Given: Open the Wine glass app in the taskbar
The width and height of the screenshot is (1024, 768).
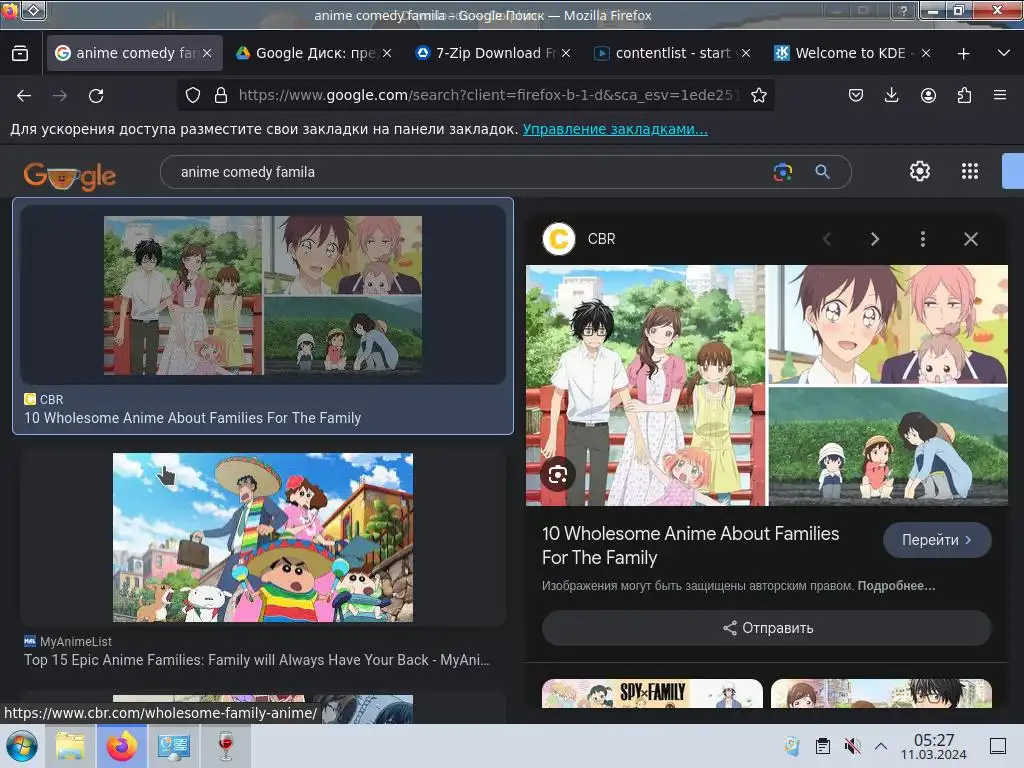Looking at the screenshot, I should point(226,746).
